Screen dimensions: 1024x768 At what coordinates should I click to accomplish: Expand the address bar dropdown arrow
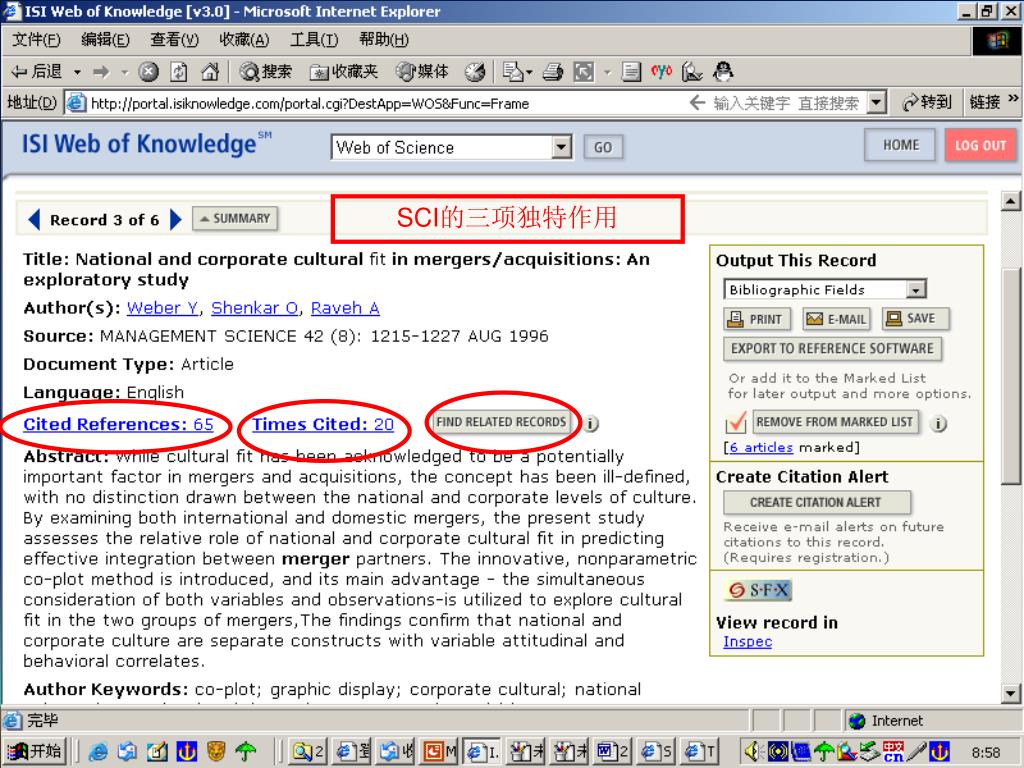(x=876, y=103)
